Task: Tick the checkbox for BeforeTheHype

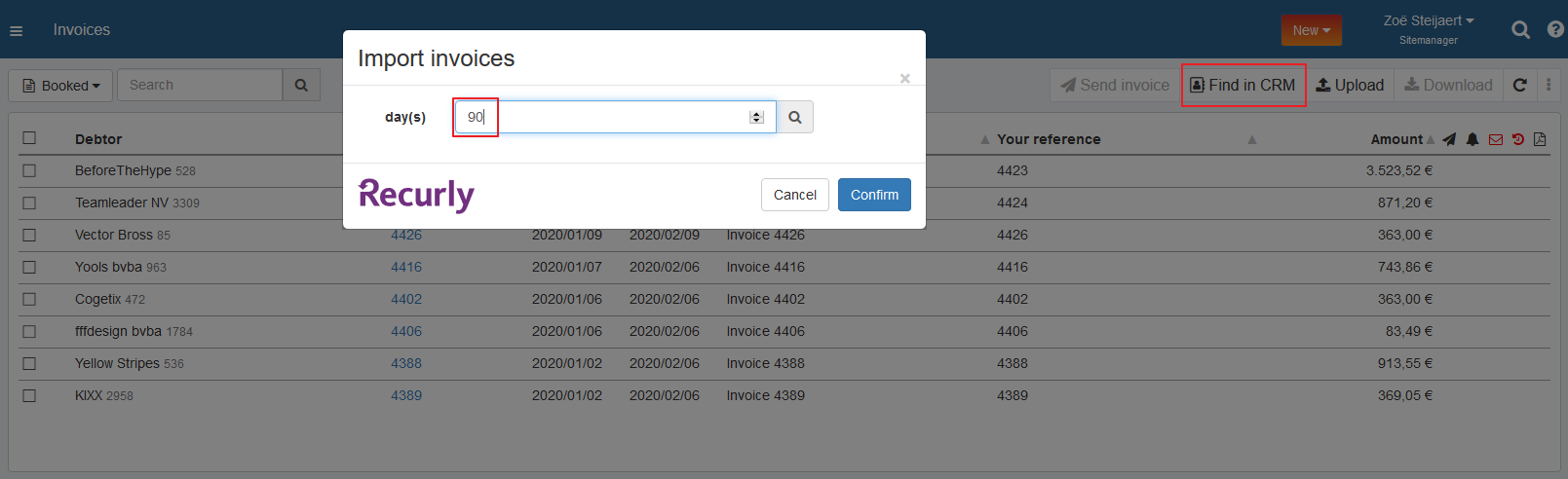Action: (x=29, y=170)
